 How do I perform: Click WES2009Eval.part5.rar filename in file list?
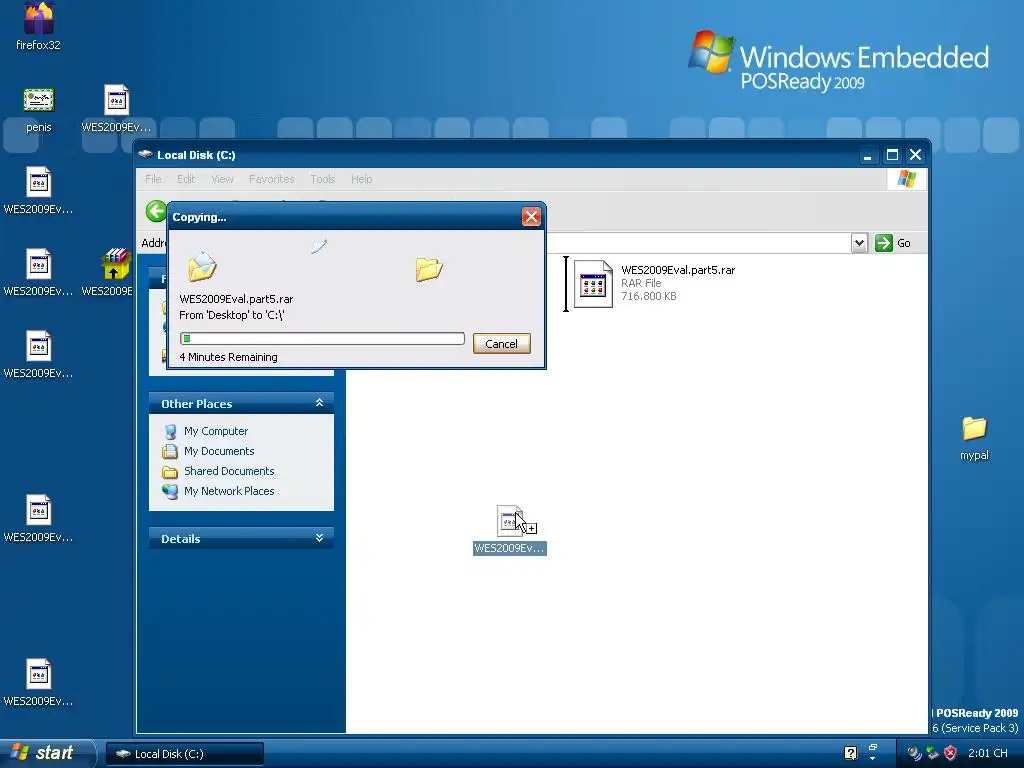(678, 270)
